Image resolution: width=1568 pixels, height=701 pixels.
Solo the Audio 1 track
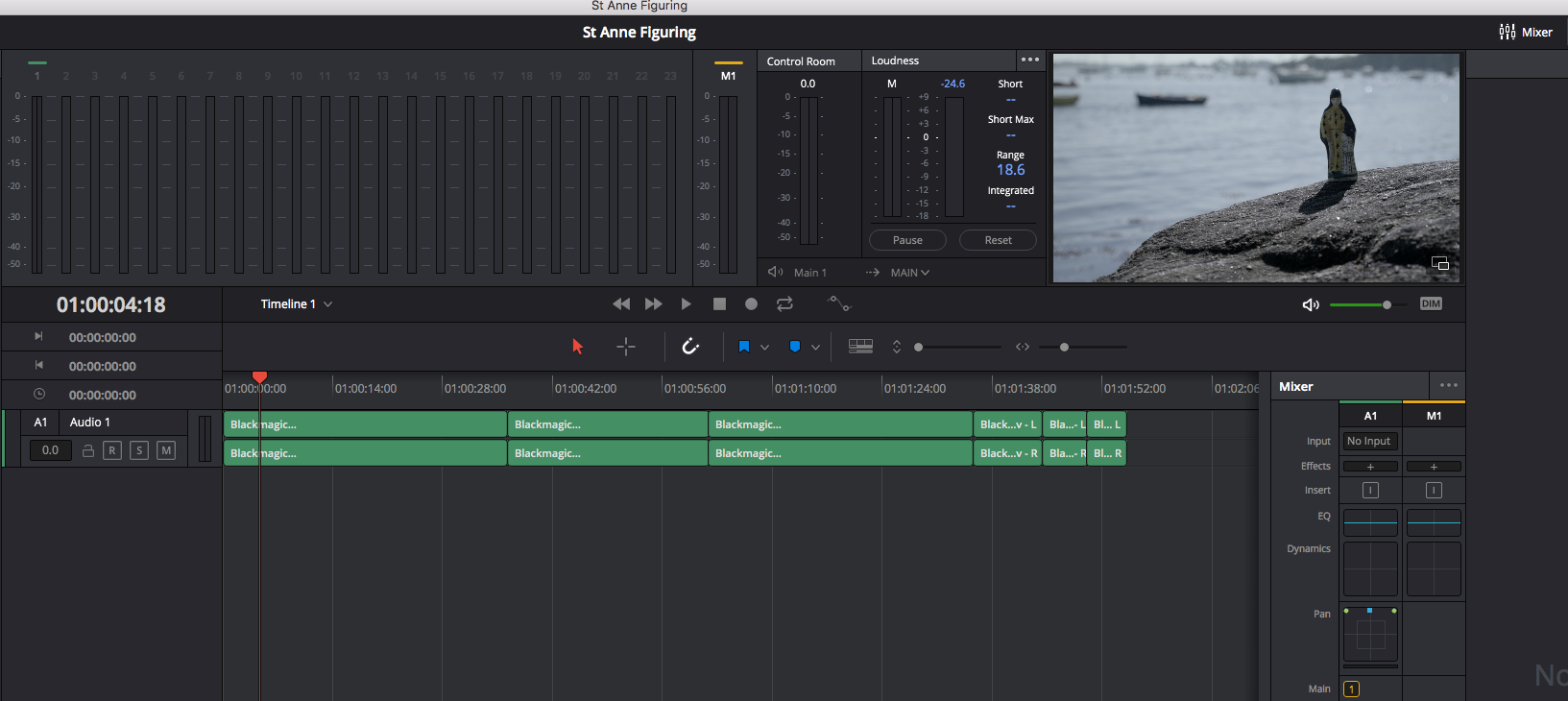139,450
